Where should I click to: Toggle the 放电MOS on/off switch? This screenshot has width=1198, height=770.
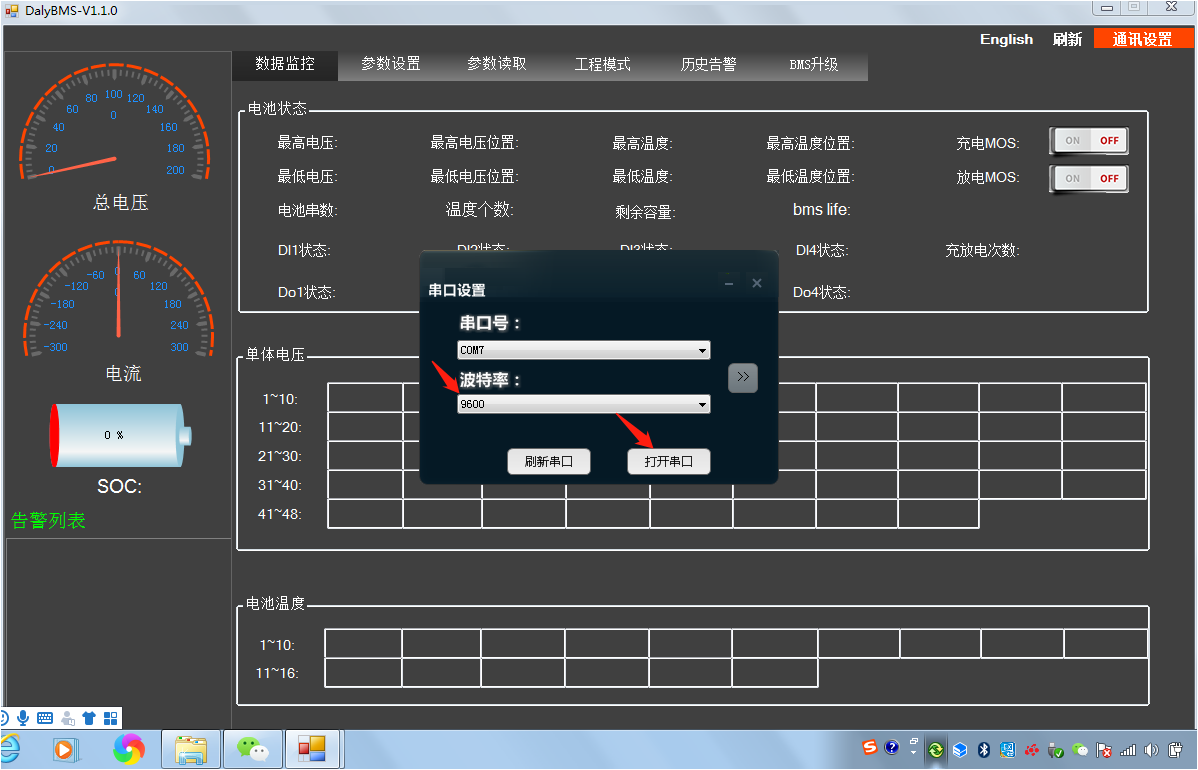(1089, 178)
